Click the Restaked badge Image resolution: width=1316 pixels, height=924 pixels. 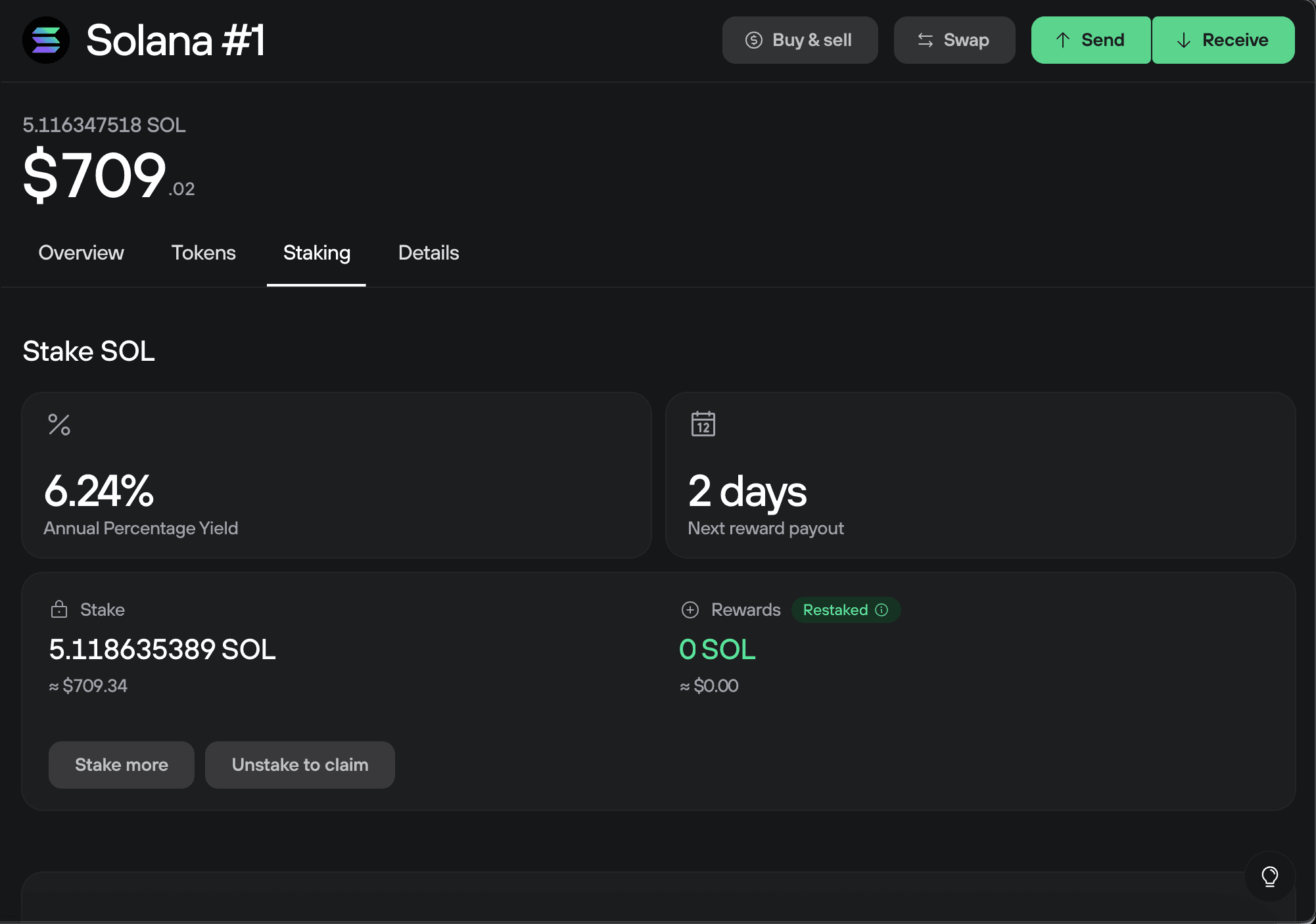coord(845,610)
